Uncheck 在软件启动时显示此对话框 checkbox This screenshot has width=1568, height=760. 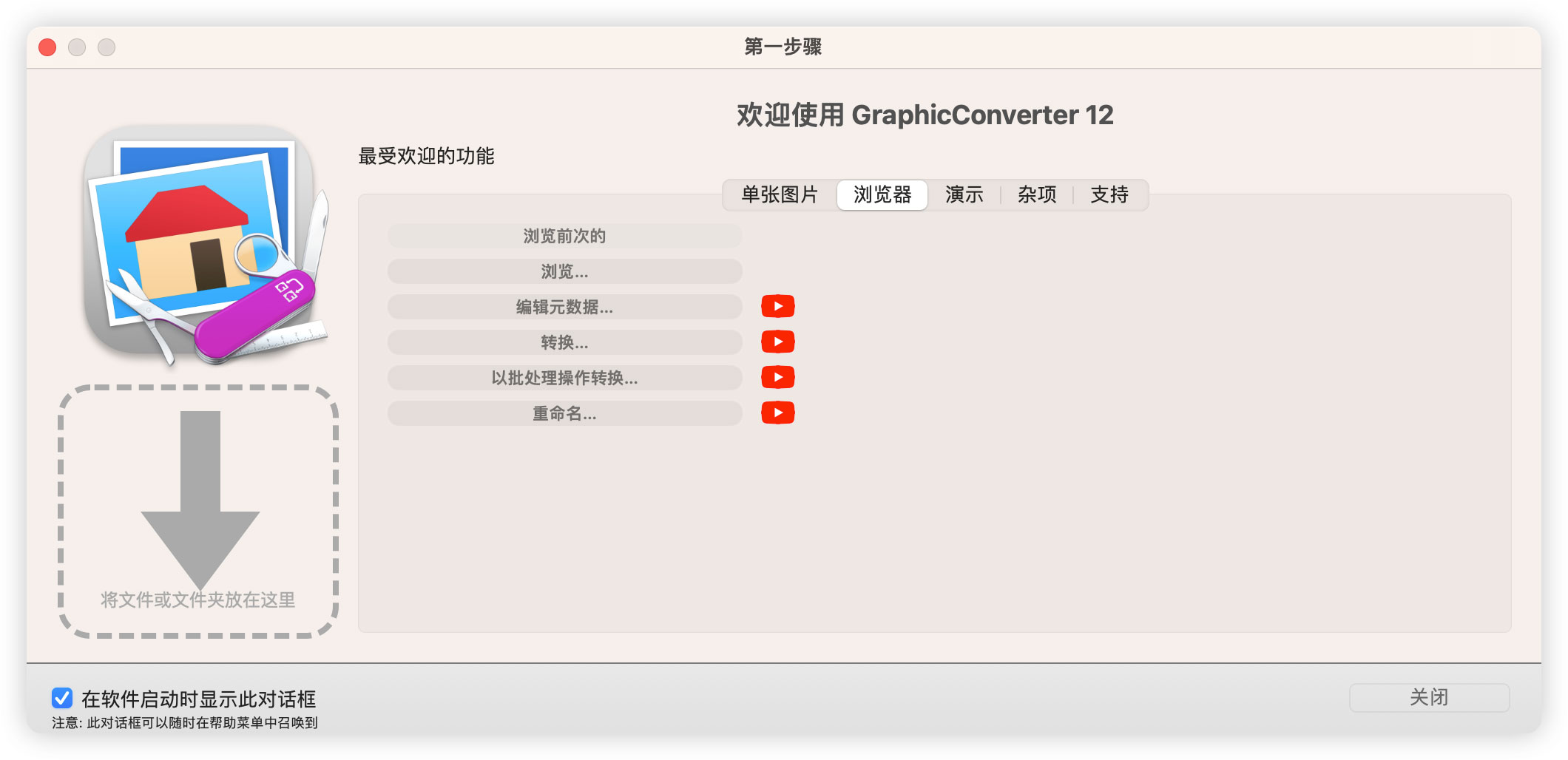pos(62,698)
